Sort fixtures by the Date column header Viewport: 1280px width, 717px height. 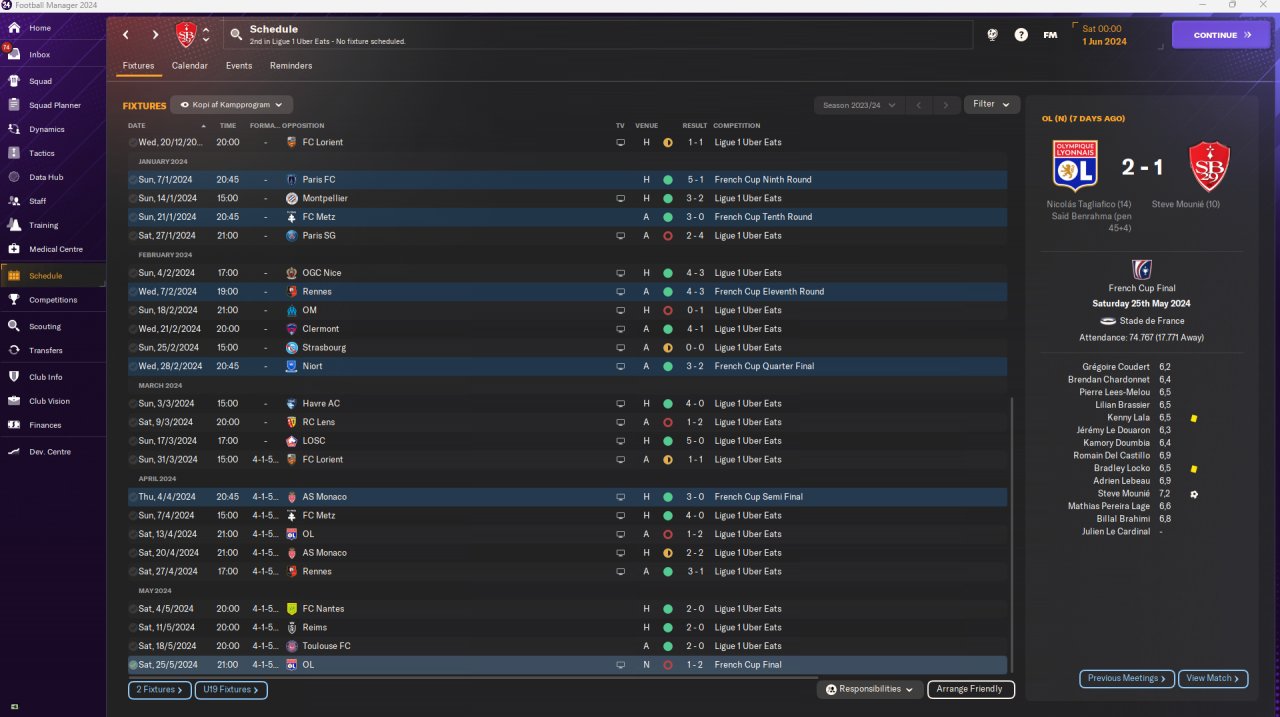137,126
